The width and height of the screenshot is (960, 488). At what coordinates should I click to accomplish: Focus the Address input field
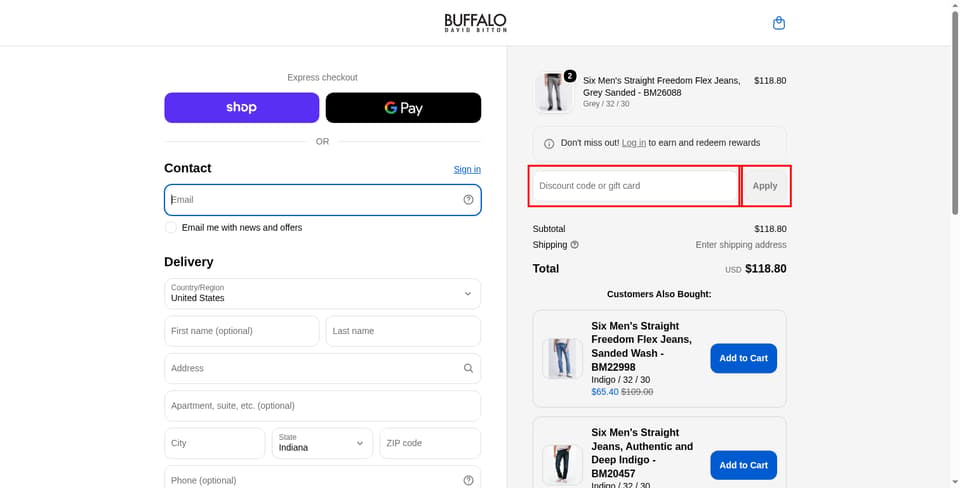coord(323,369)
